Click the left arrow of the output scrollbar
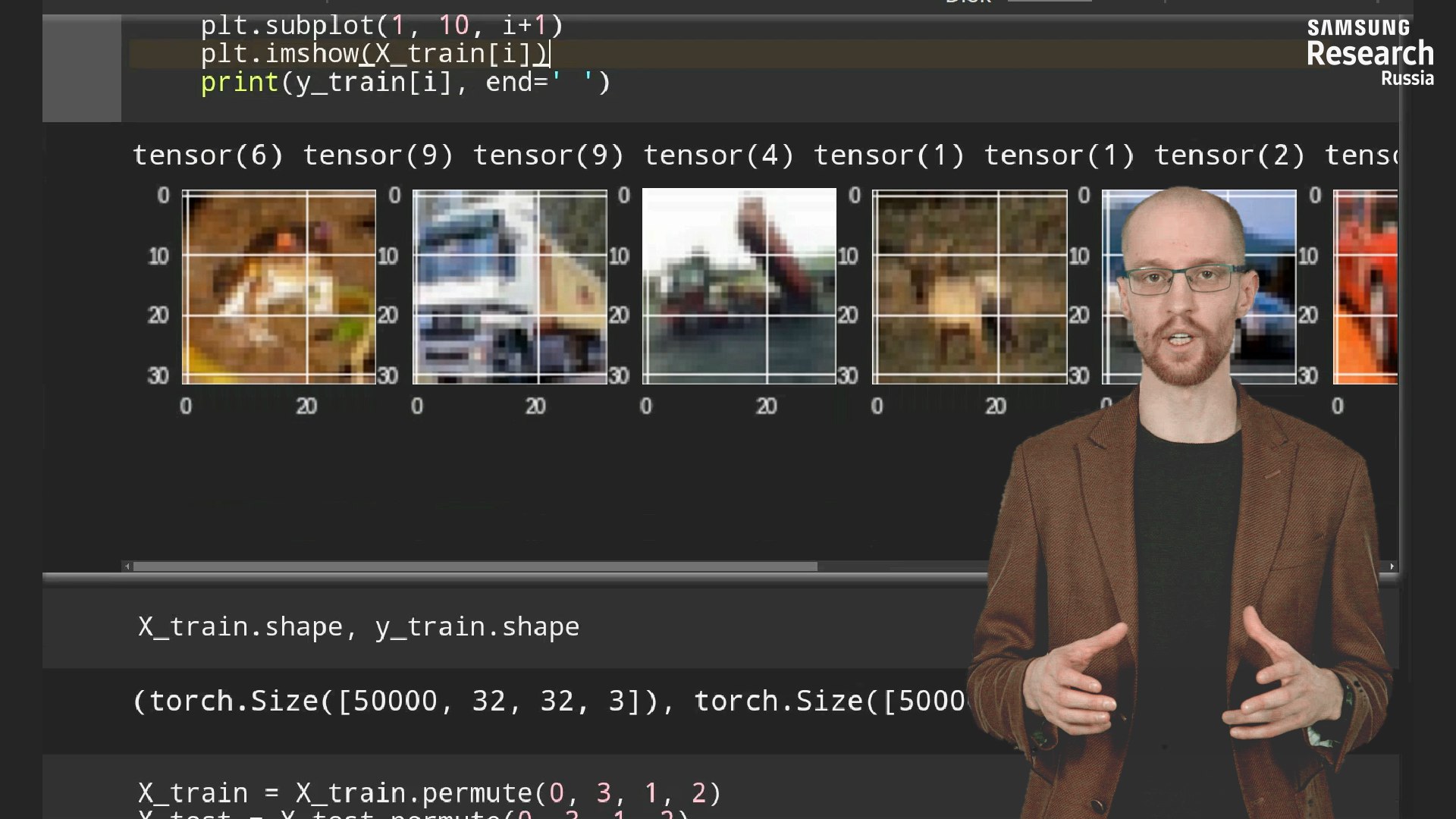 tap(127, 566)
